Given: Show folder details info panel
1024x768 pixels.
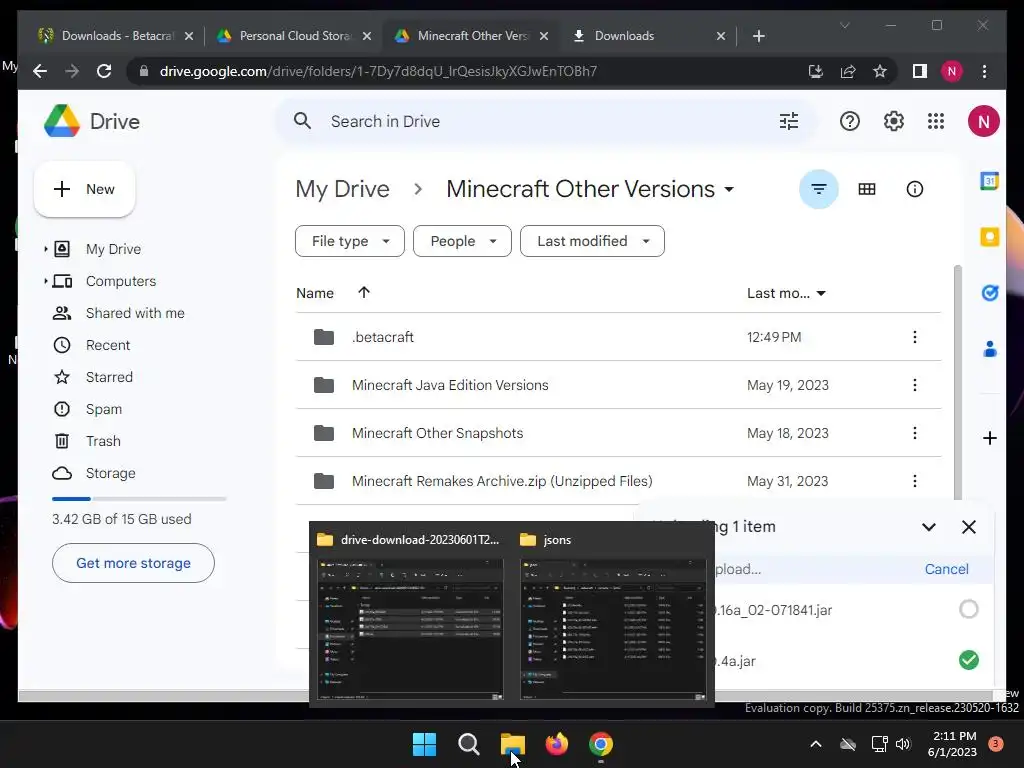Looking at the screenshot, I should [x=914, y=189].
